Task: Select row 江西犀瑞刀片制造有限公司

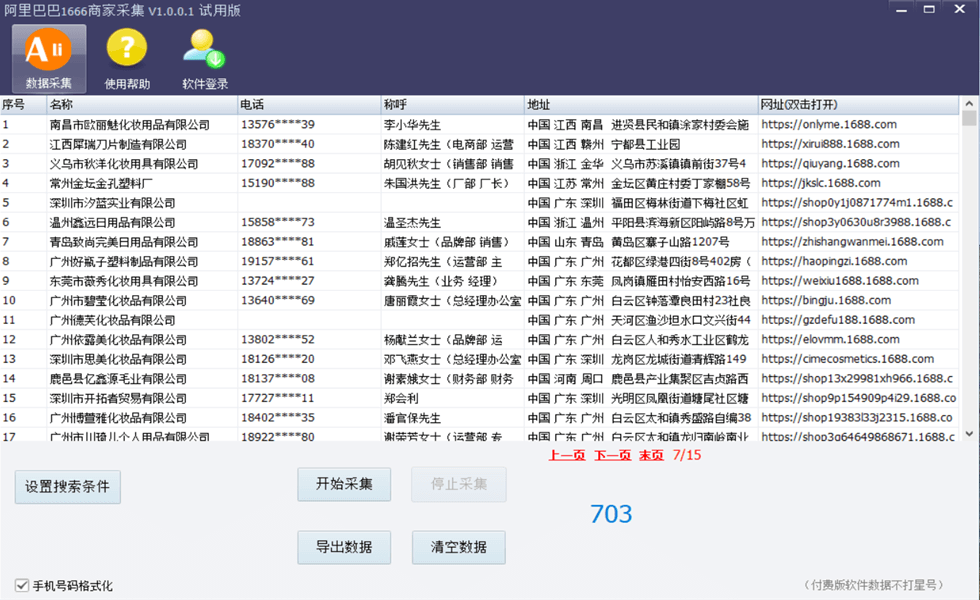Action: pos(479,144)
